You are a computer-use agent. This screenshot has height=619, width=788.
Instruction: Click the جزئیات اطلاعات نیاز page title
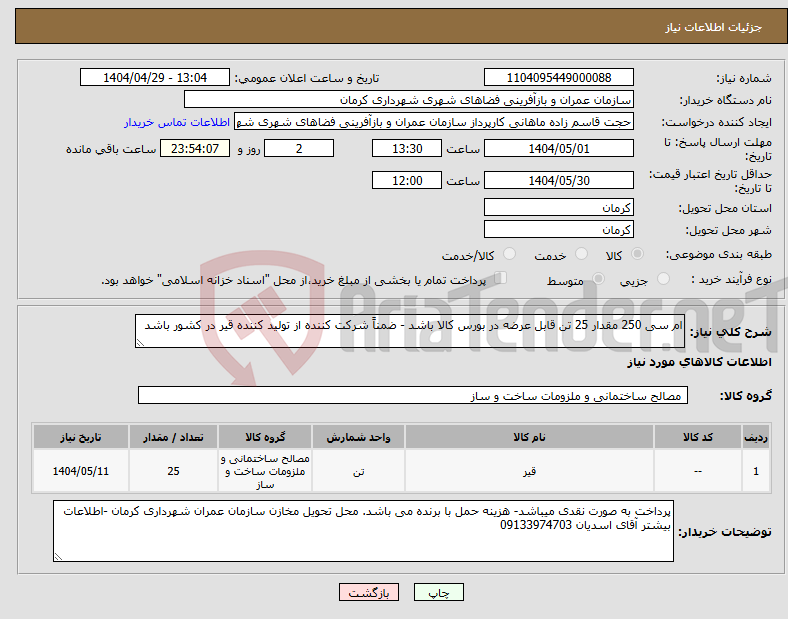[x=713, y=27]
